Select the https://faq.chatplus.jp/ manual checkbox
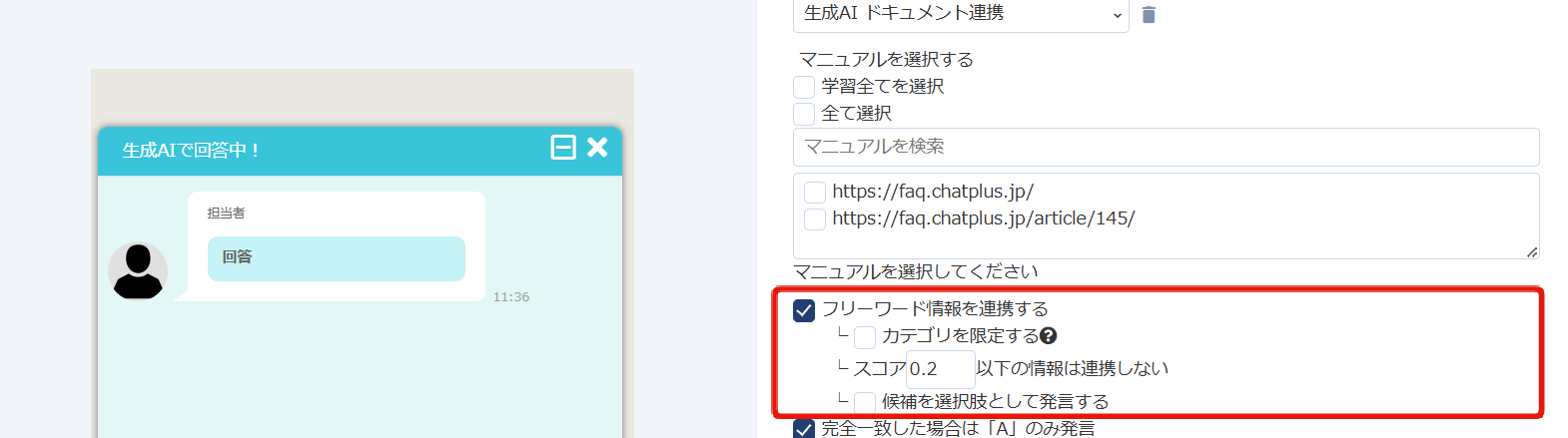Image resolution: width=1568 pixels, height=438 pixels. (x=815, y=192)
